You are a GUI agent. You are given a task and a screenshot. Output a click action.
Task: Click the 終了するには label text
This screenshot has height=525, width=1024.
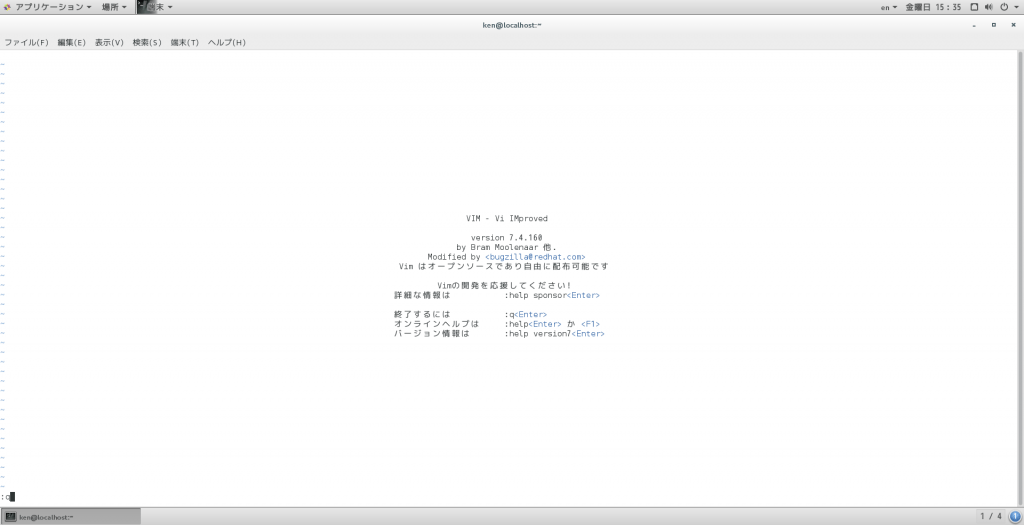coord(422,315)
